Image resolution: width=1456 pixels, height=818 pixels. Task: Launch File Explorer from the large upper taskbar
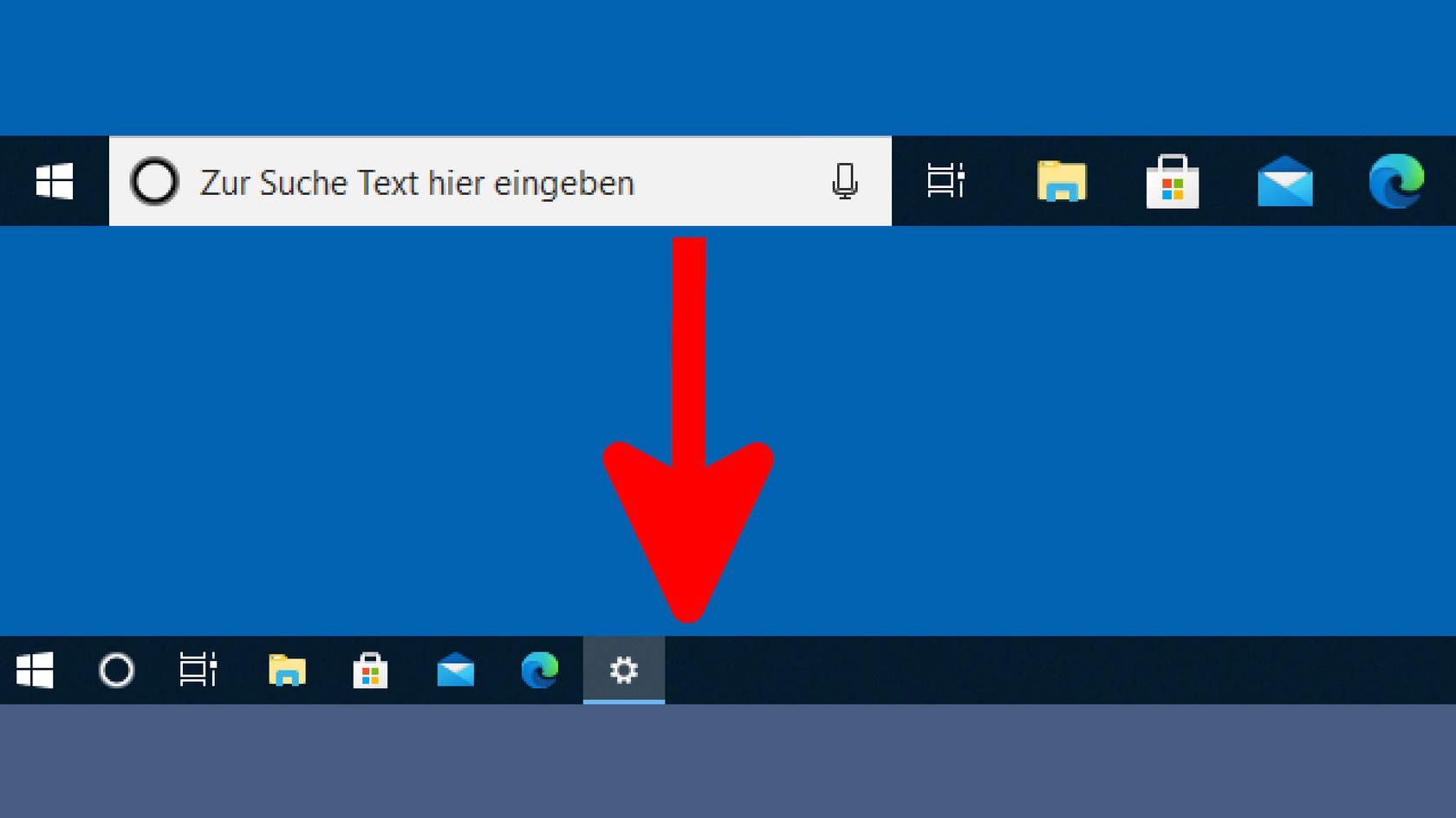point(1062,181)
